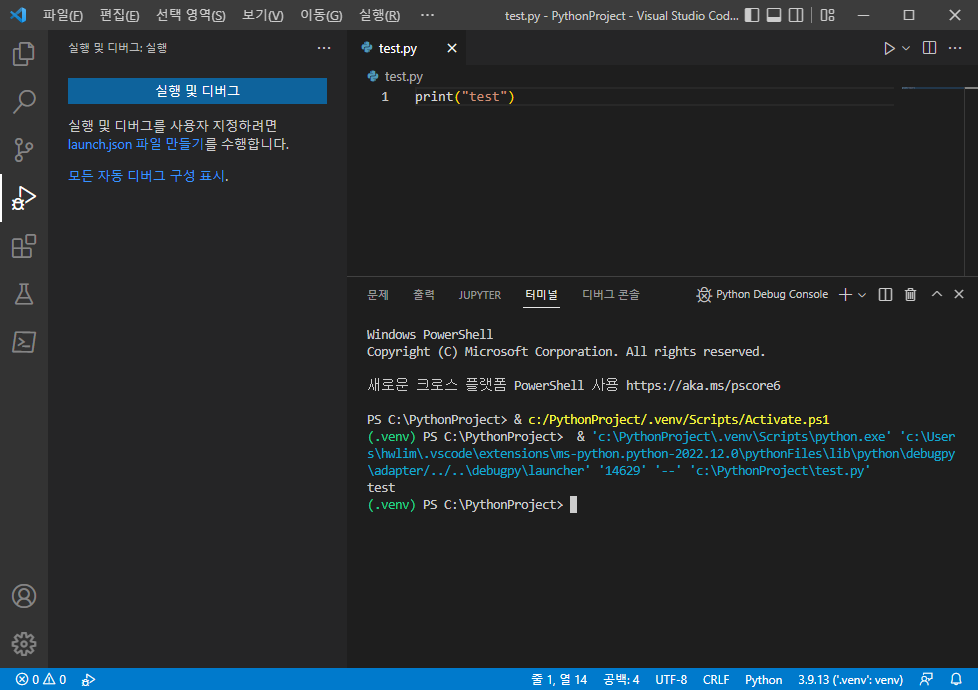Open the Manage gear icon
The height and width of the screenshot is (690, 978).
click(24, 643)
